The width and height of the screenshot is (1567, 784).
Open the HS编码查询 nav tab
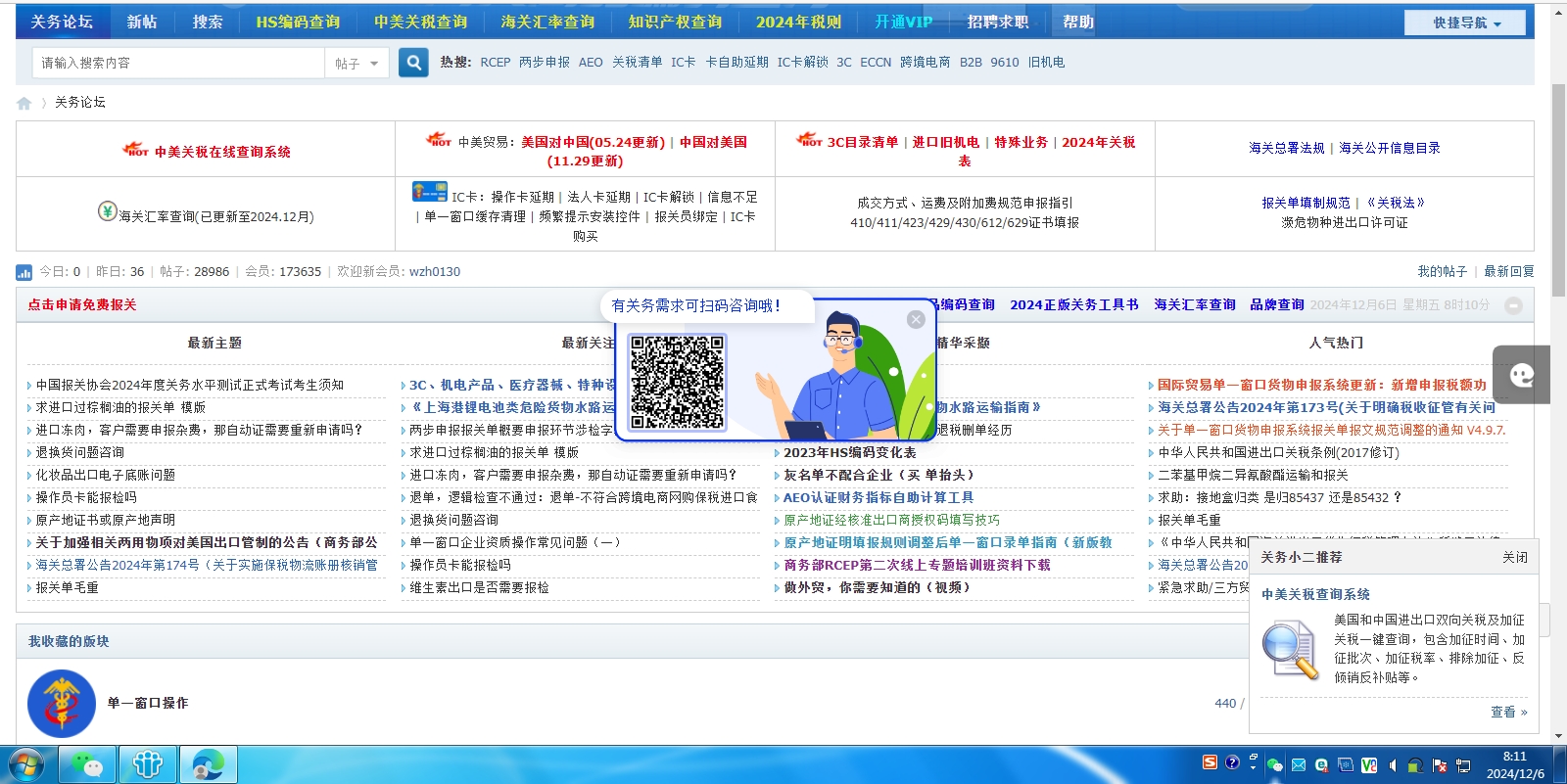(x=298, y=22)
